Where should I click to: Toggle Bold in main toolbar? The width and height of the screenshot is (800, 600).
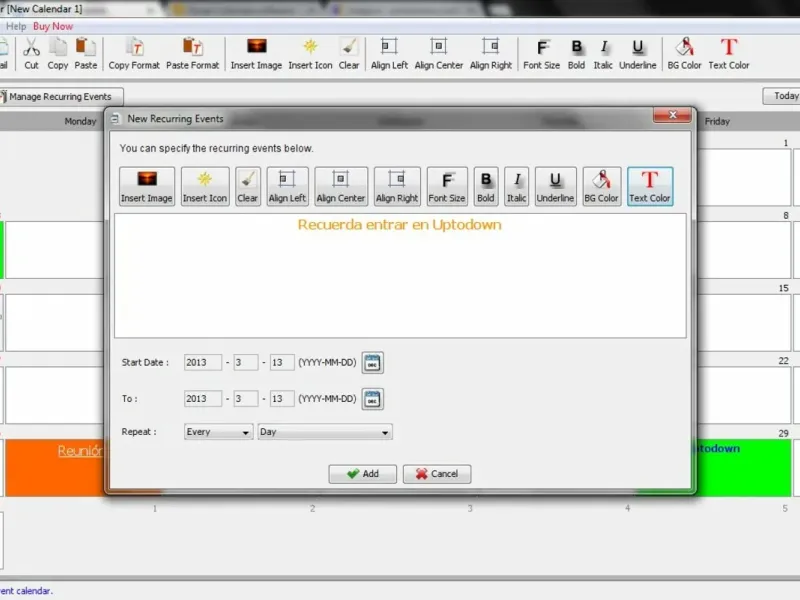pyautogui.click(x=577, y=54)
